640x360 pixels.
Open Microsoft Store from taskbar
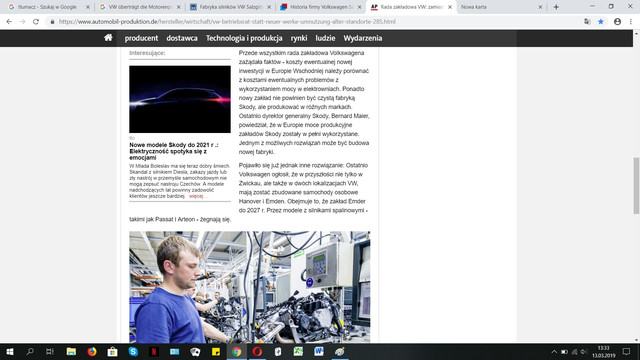point(112,351)
